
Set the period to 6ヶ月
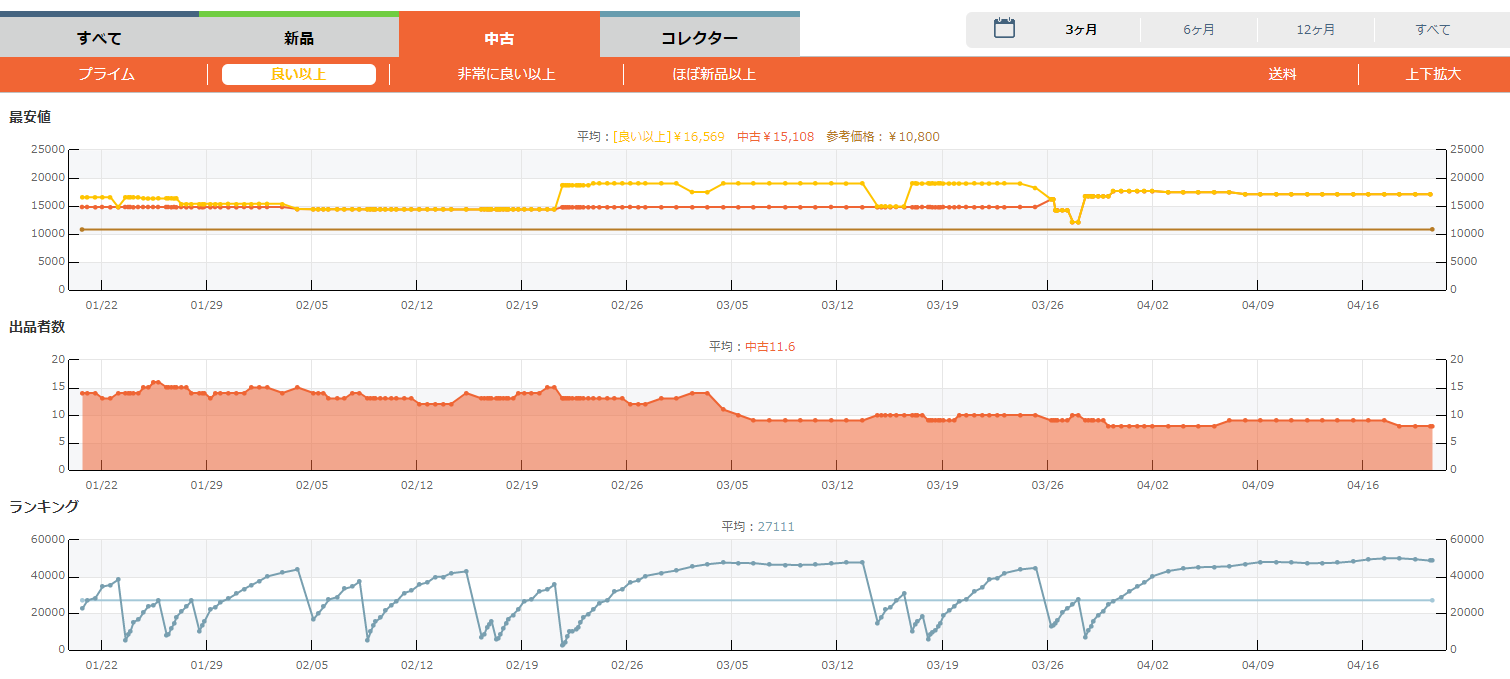[1198, 30]
